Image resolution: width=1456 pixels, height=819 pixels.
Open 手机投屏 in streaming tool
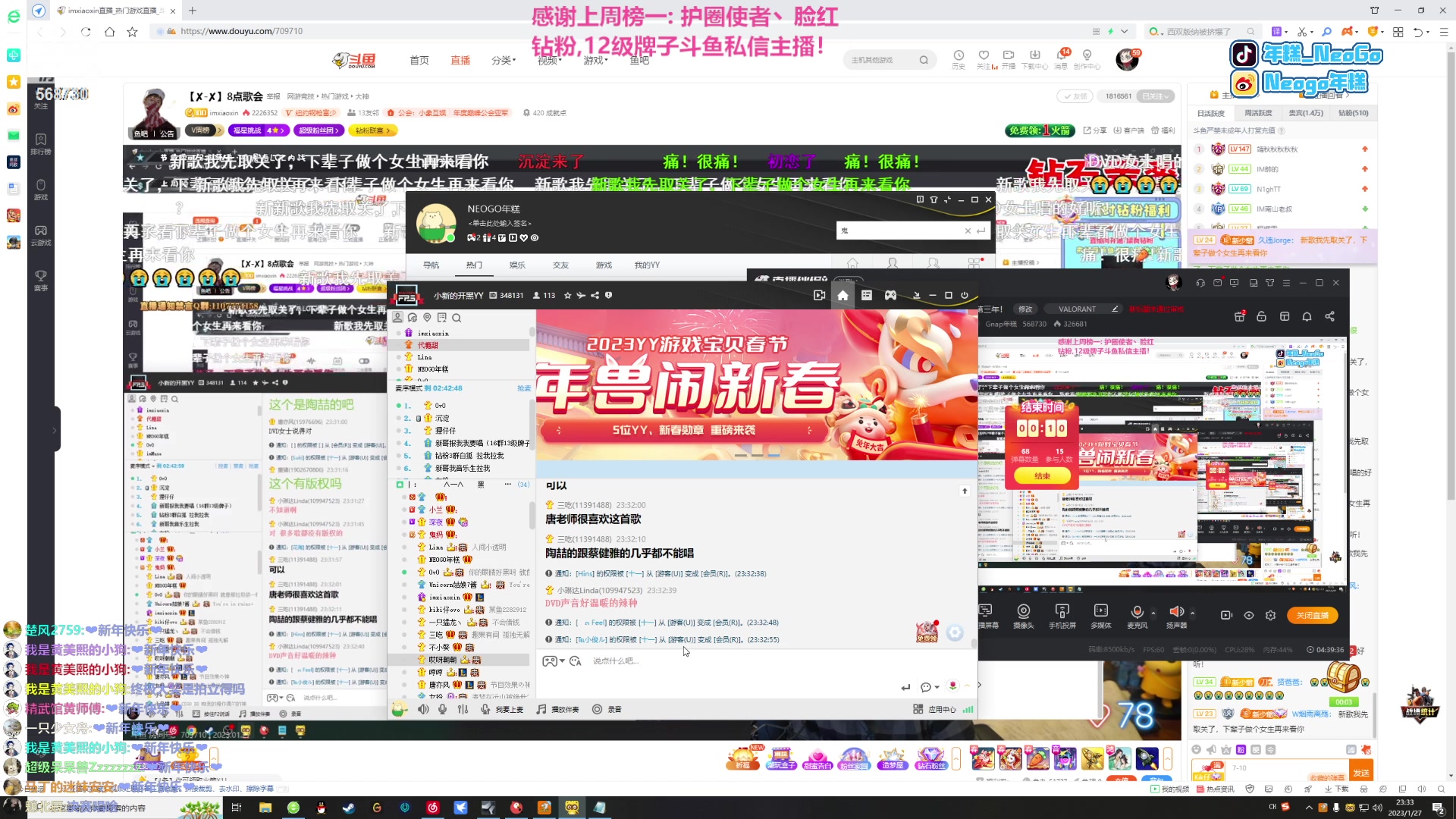[1062, 616]
